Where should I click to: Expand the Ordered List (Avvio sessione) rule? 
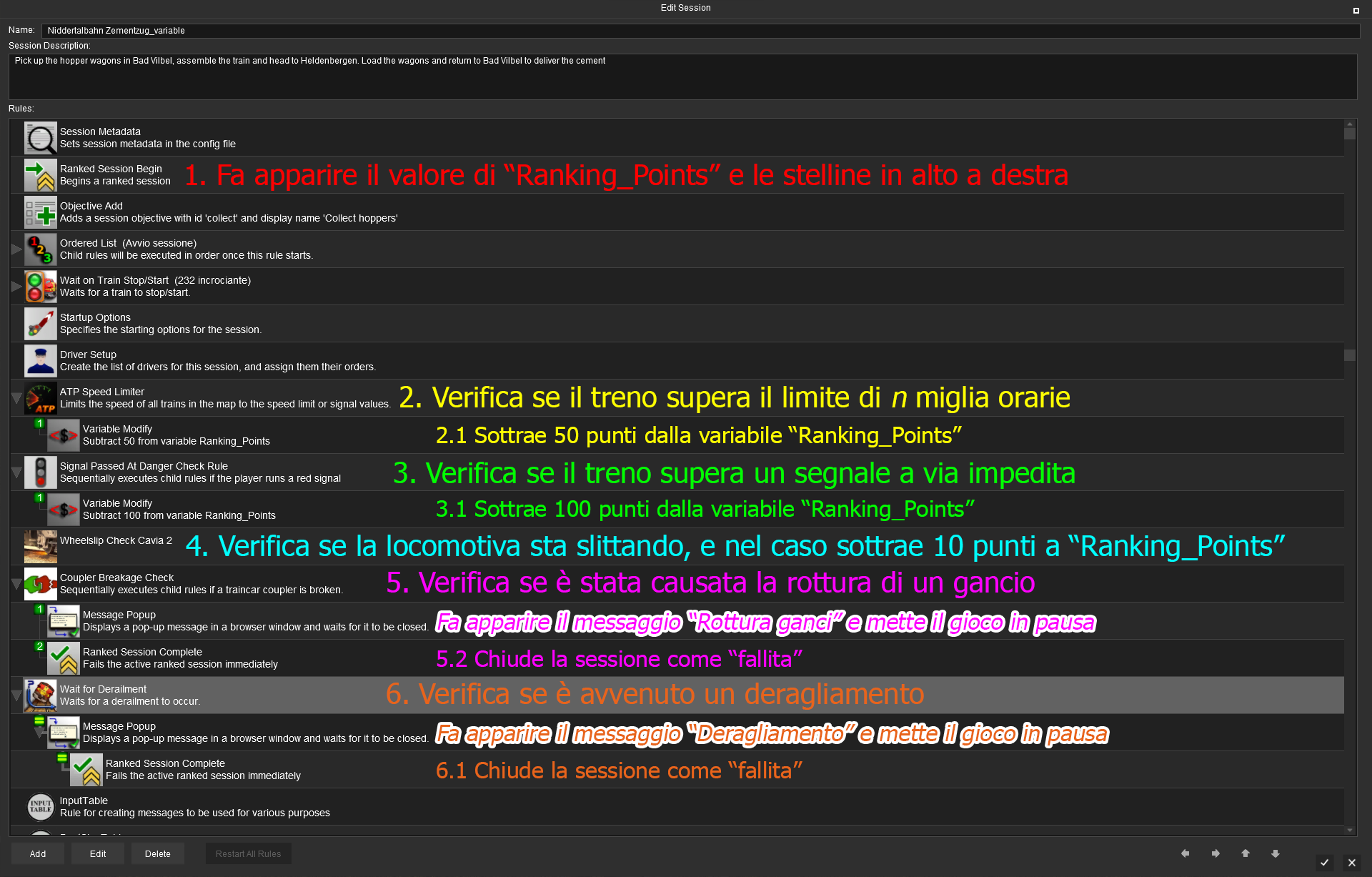click(x=16, y=249)
